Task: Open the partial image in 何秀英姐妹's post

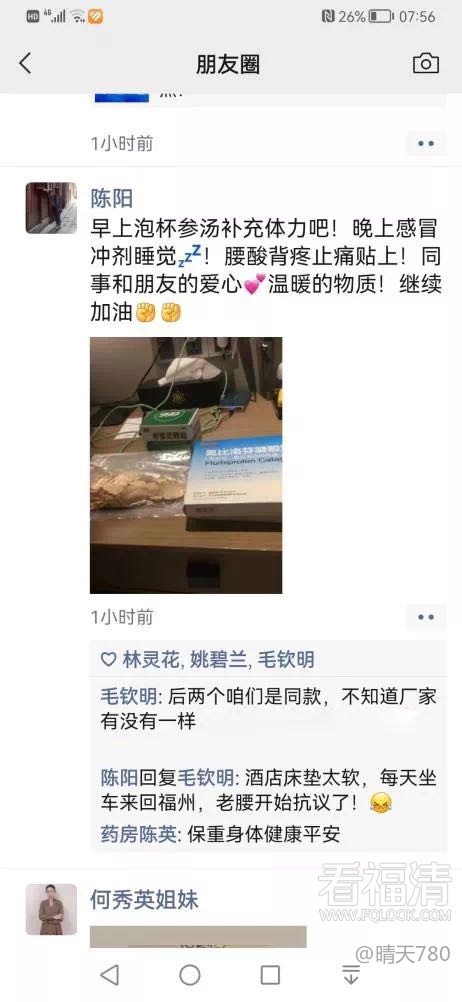Action: [x=198, y=936]
